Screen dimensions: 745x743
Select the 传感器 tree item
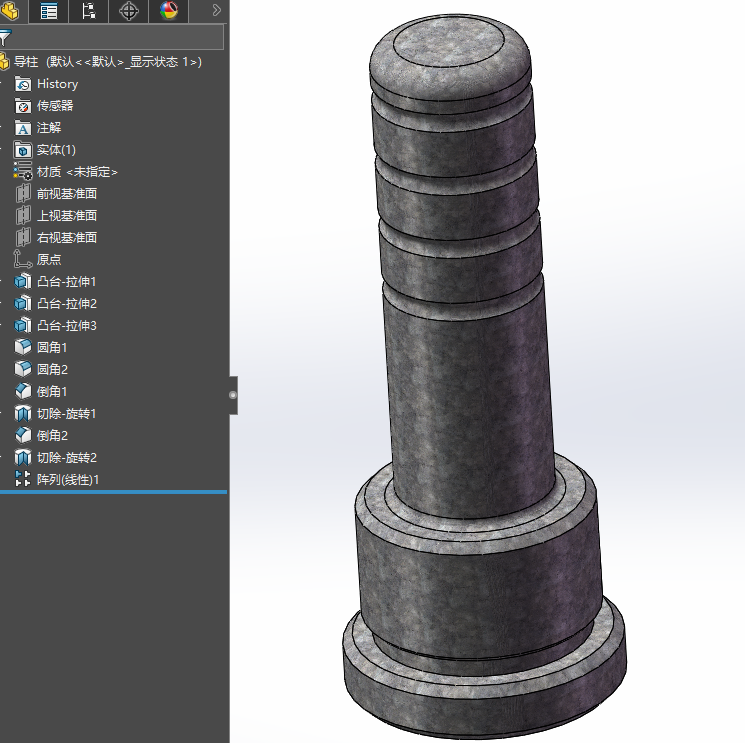[x=55, y=105]
